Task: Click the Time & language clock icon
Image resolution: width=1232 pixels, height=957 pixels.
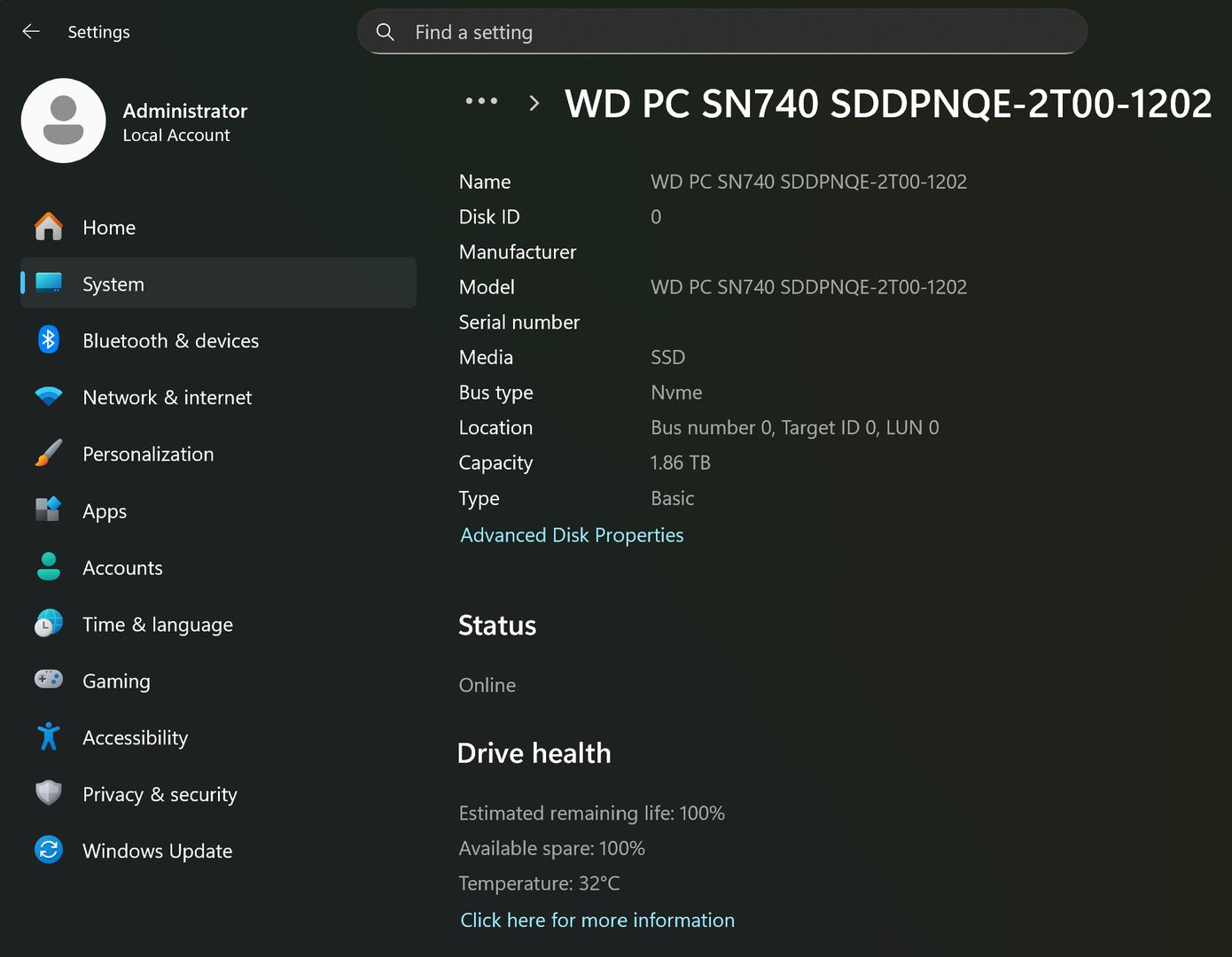Action: tap(49, 624)
